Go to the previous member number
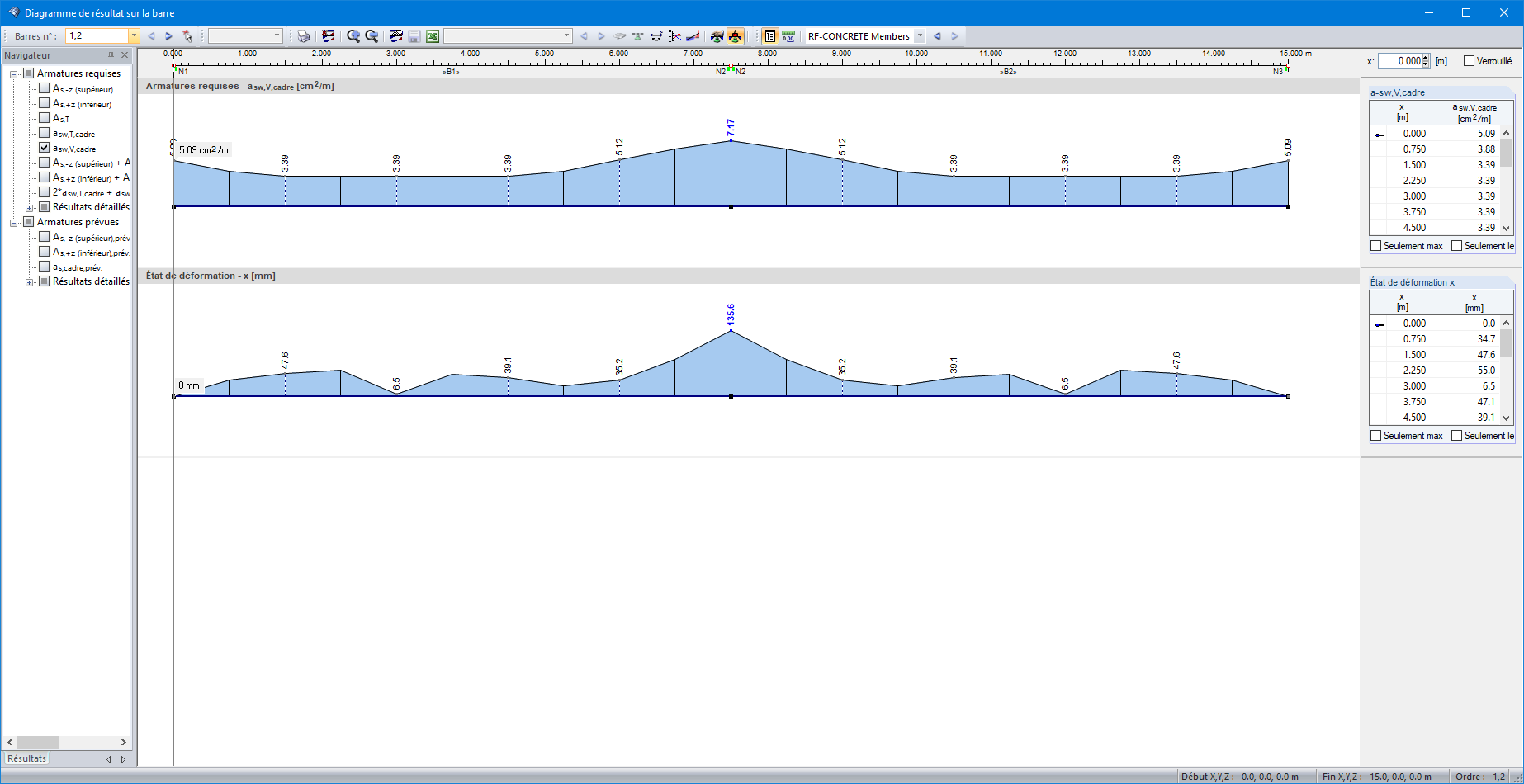The height and width of the screenshot is (784, 1524). pos(151,36)
